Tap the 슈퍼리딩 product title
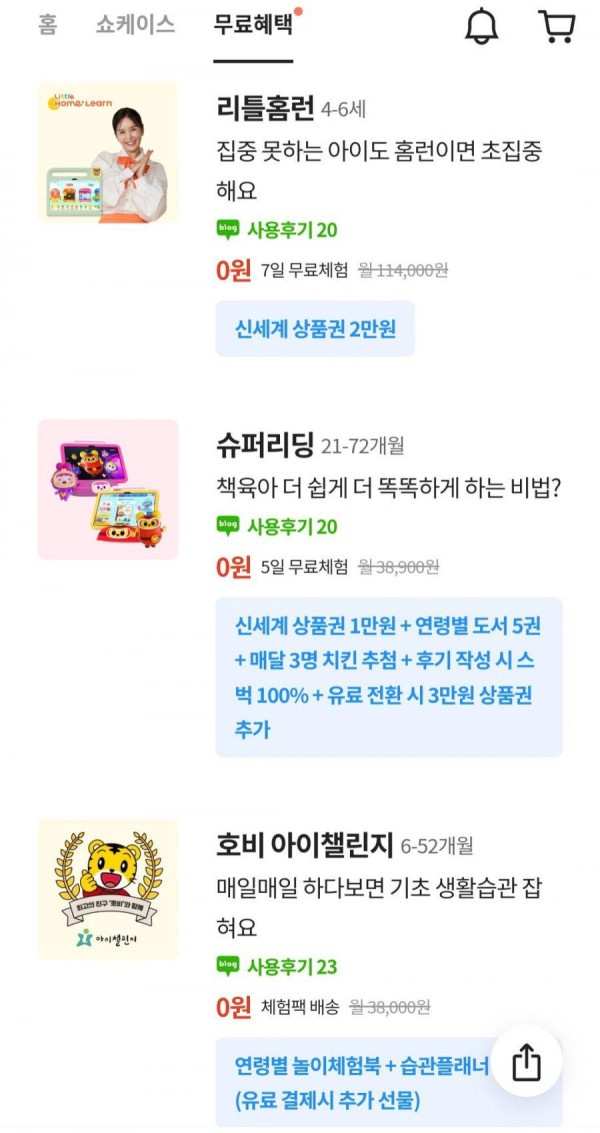 [265, 445]
